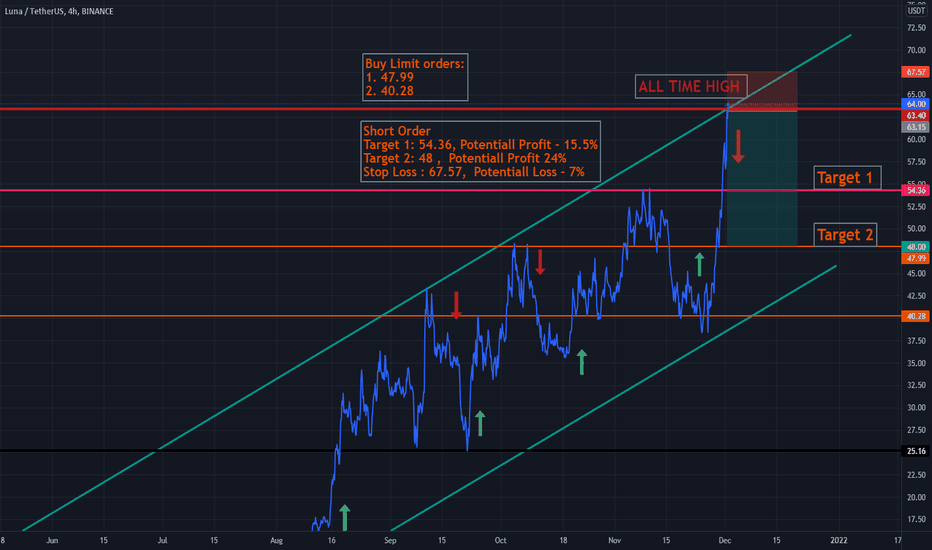932x550 pixels.
Task: Select the Target 1 label
Action: (846, 178)
